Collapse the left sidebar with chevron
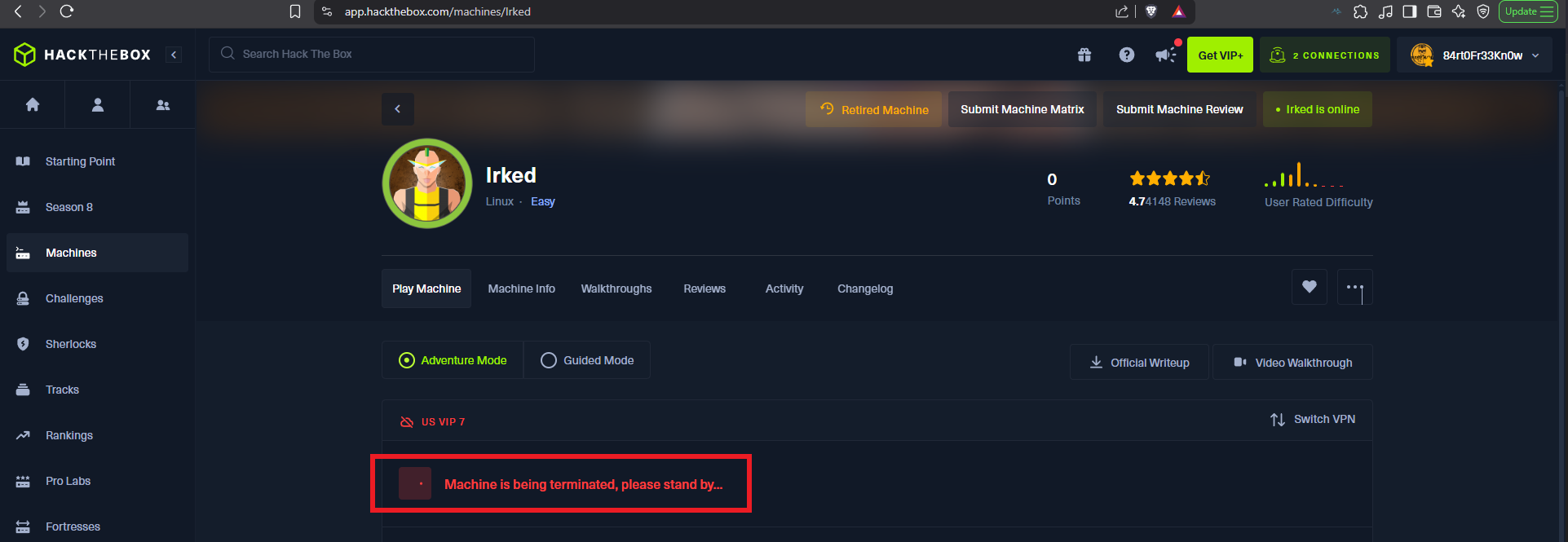The width and height of the screenshot is (1568, 542). (174, 55)
